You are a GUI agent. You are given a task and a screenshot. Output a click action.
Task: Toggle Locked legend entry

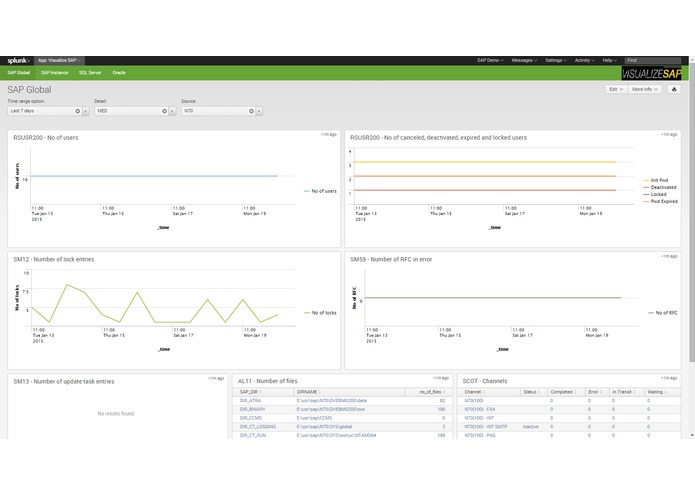pos(655,194)
